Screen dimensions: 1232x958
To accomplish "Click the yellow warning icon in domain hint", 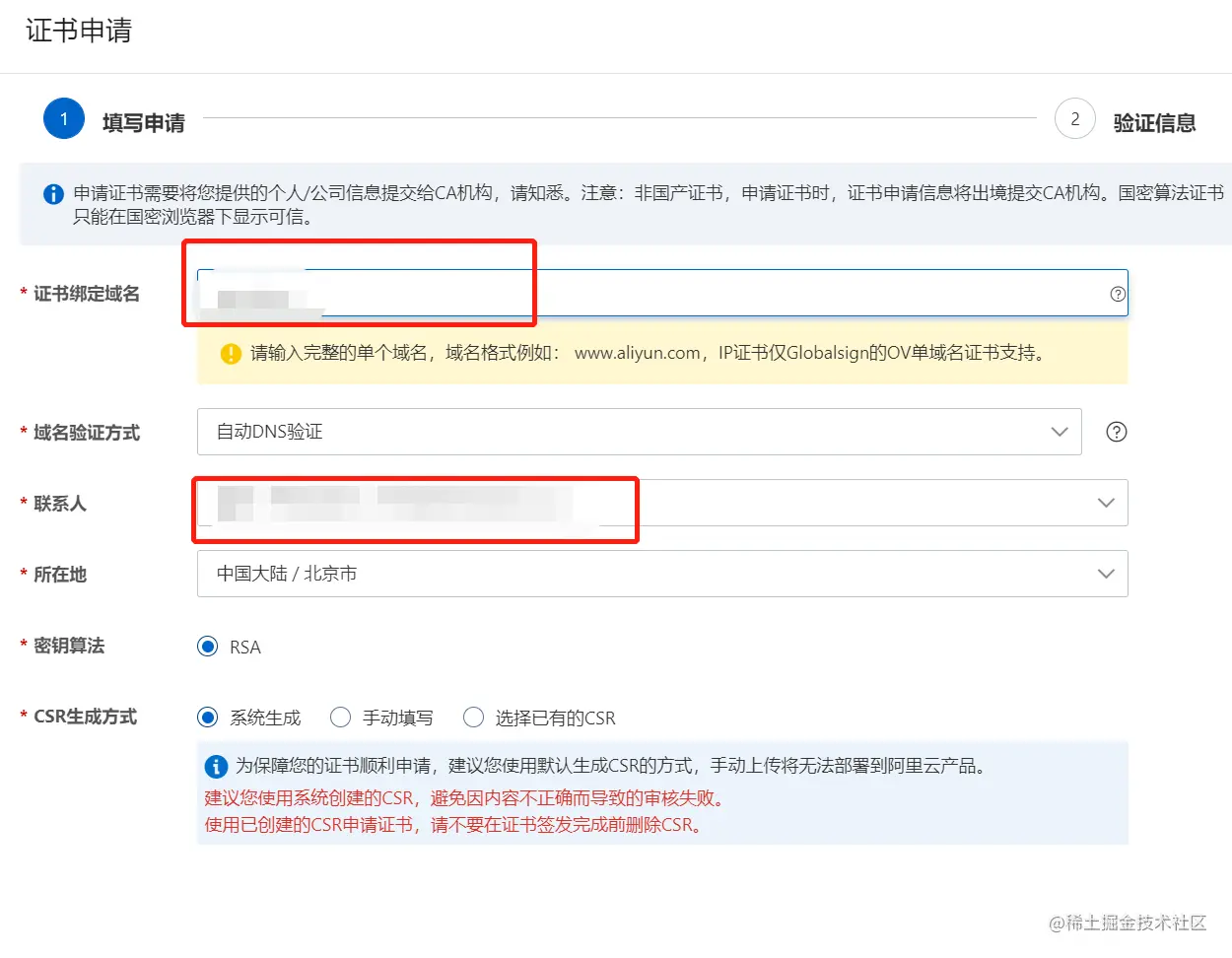I will [231, 353].
